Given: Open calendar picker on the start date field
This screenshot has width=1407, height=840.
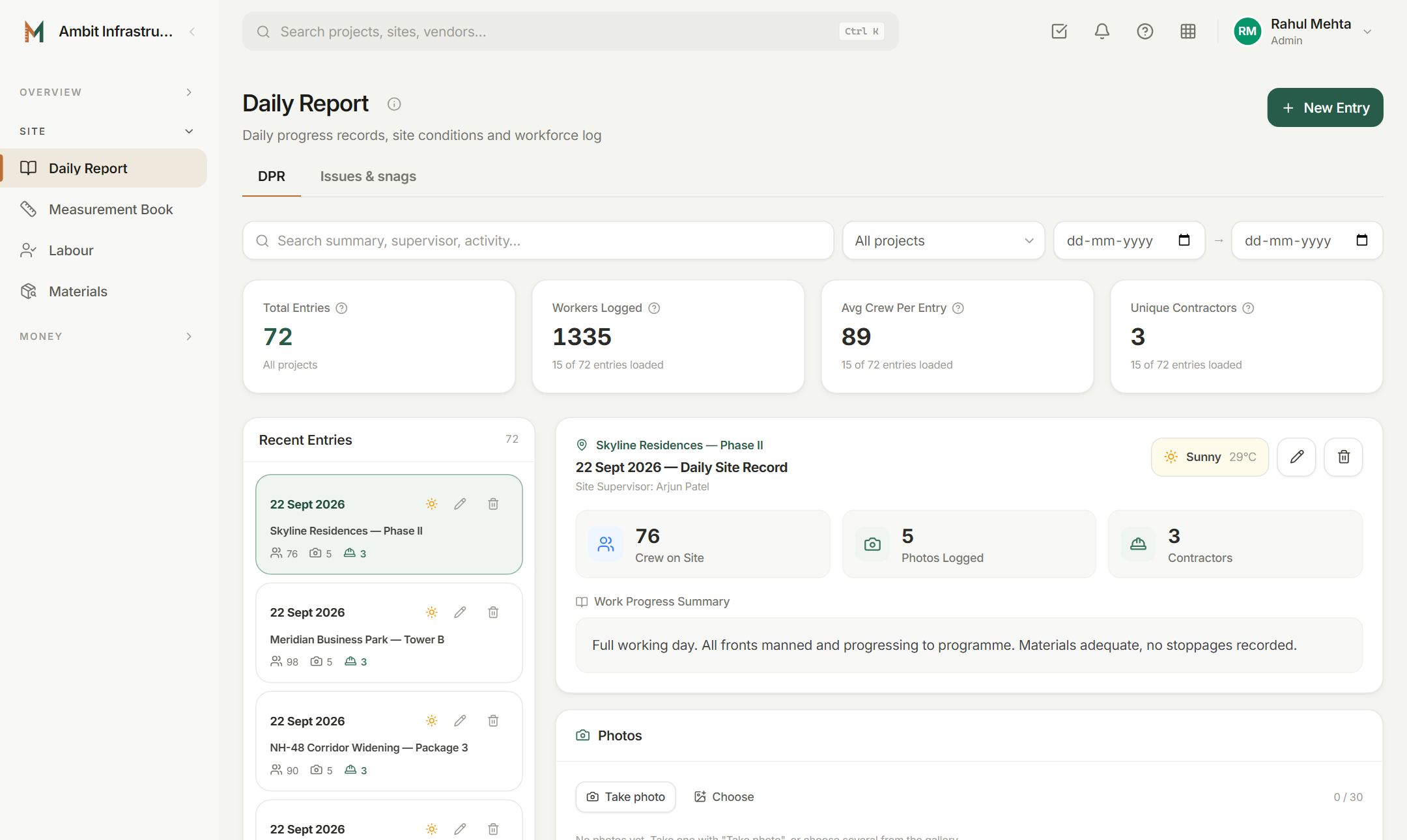Looking at the screenshot, I should point(1184,240).
